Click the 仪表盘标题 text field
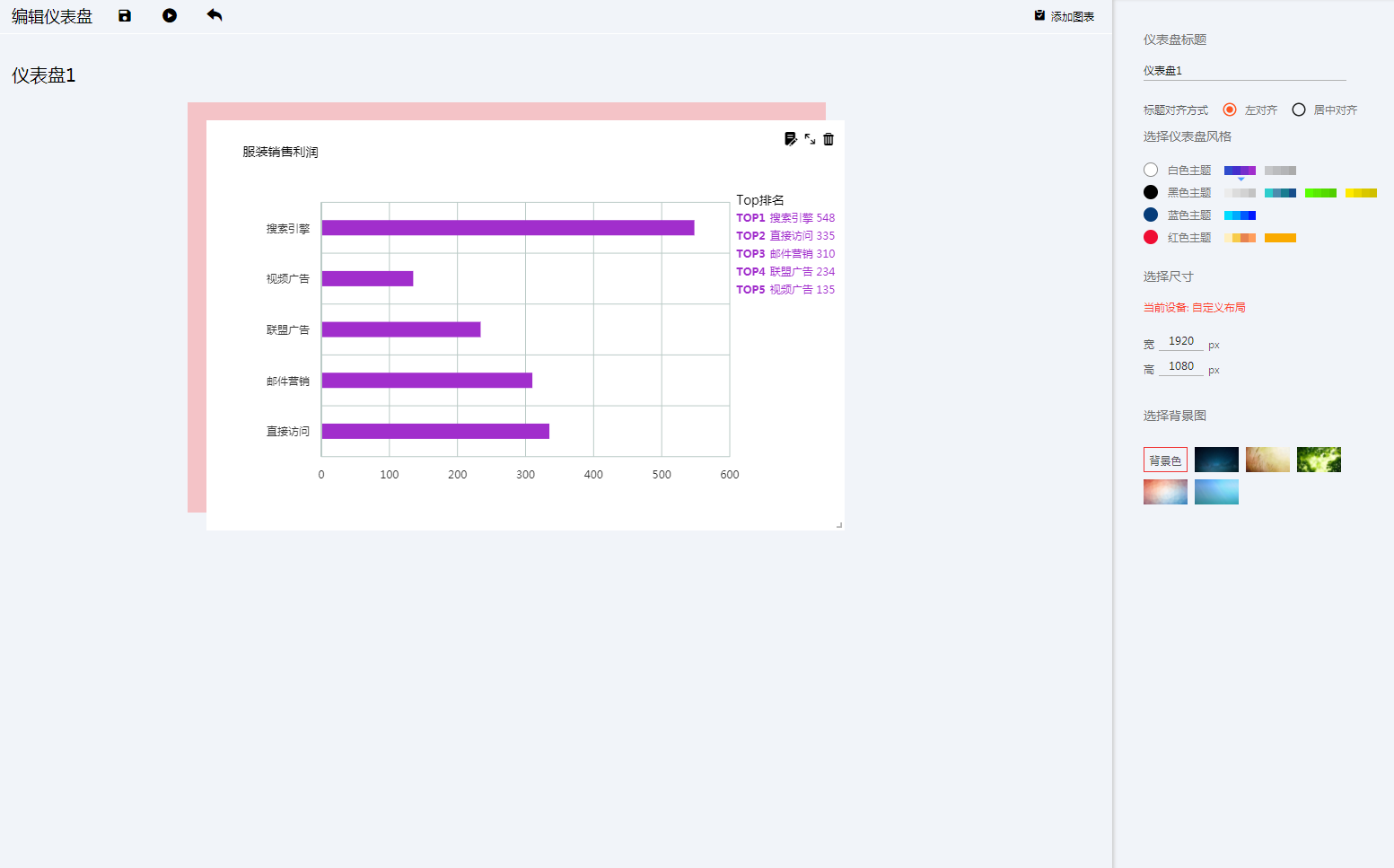This screenshot has height=868, width=1394. (x=1244, y=71)
